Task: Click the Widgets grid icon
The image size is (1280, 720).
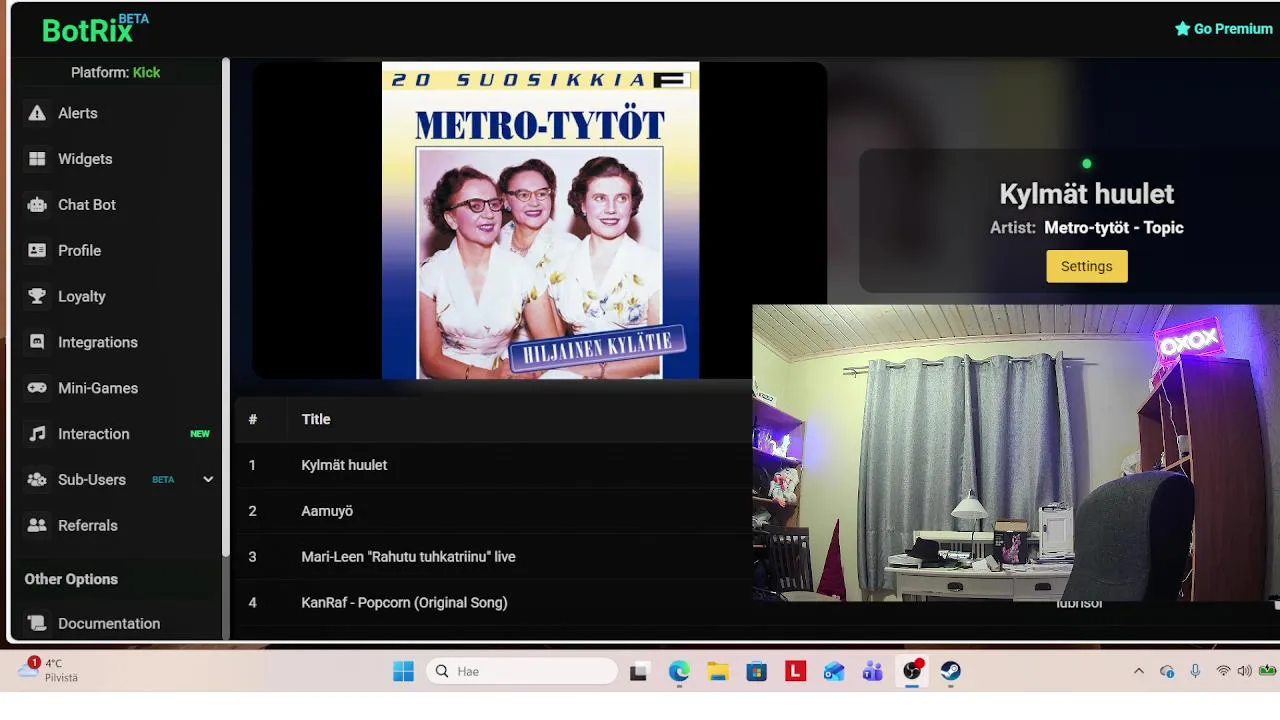Action: click(37, 159)
